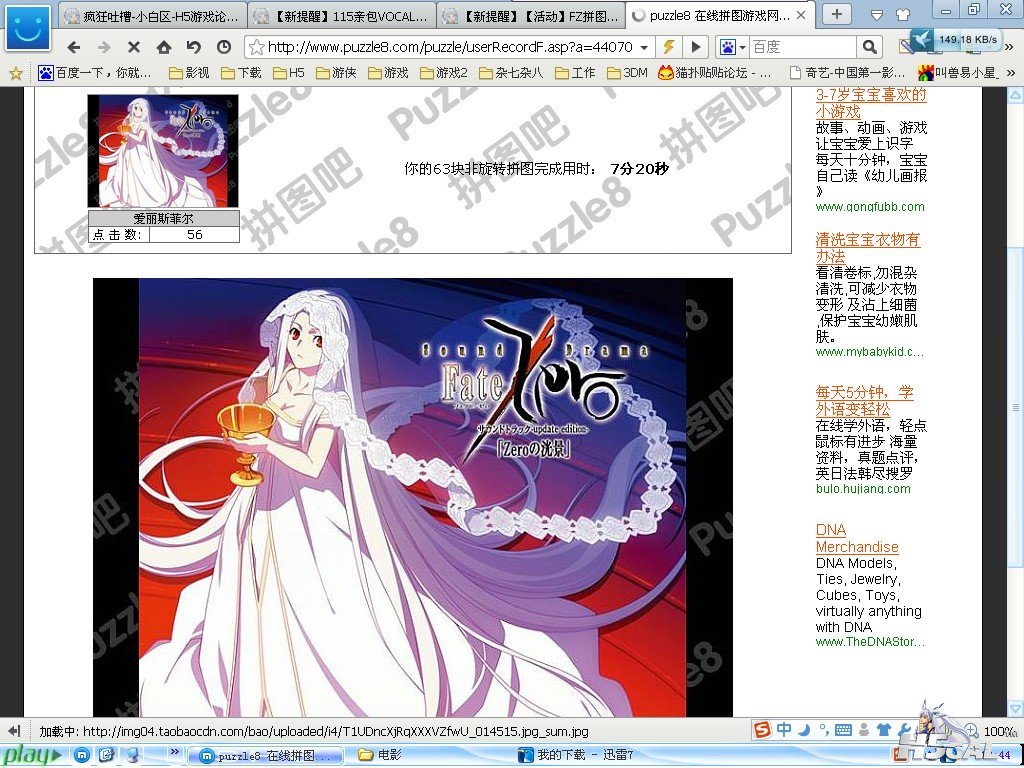Screen dimensions: 1024x768
Task: Open DNA Merchandise ad link
Action: tap(857, 539)
